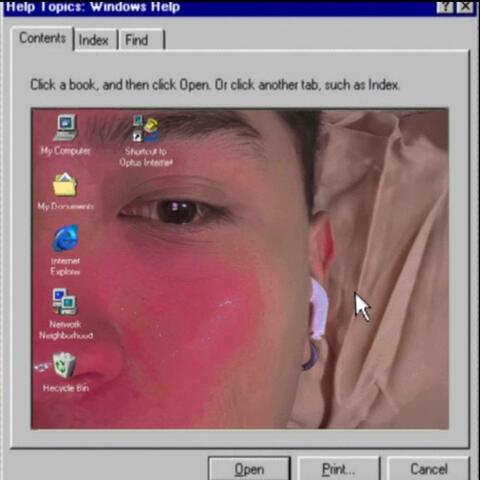Open the My Computer desktop icon
The image size is (480, 480).
[x=66, y=127]
